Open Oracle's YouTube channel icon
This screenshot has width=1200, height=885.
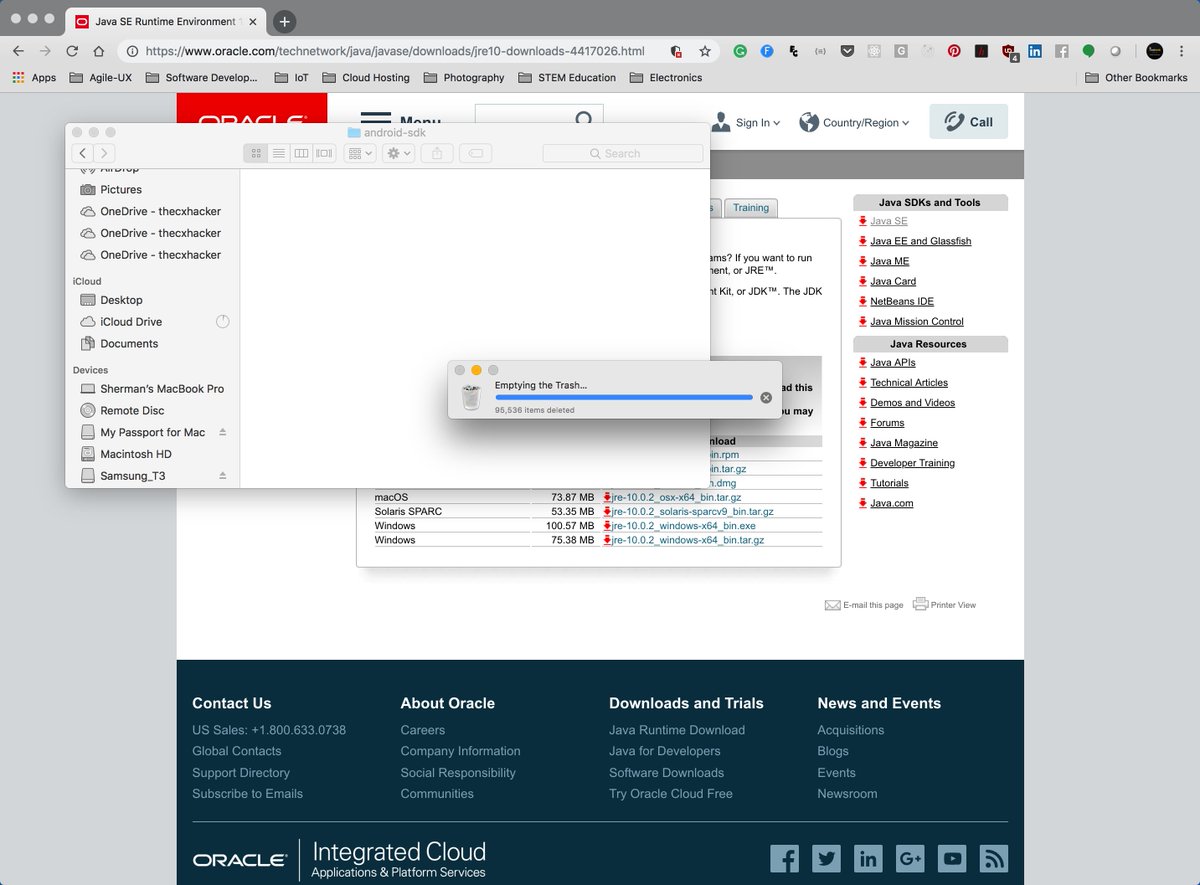952,858
